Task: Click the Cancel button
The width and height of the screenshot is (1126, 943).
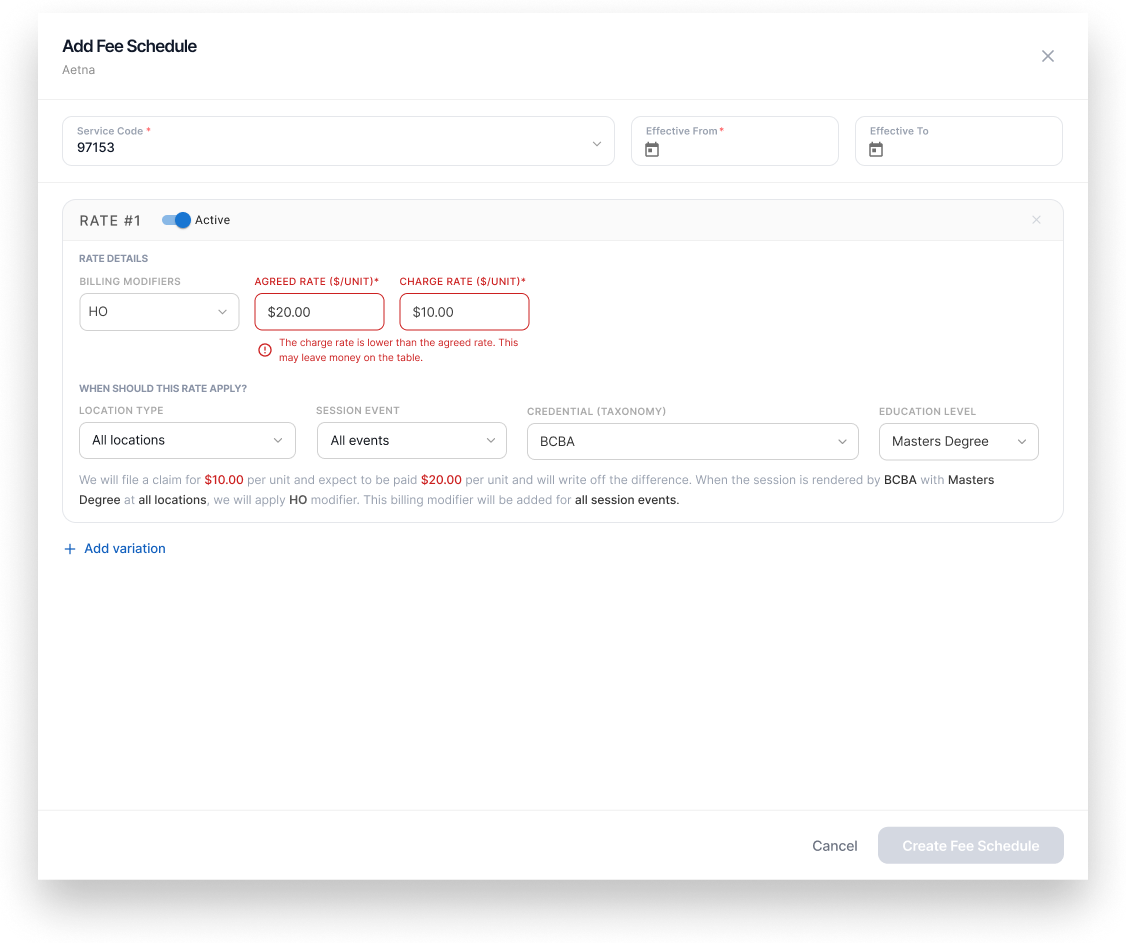Action: click(834, 845)
